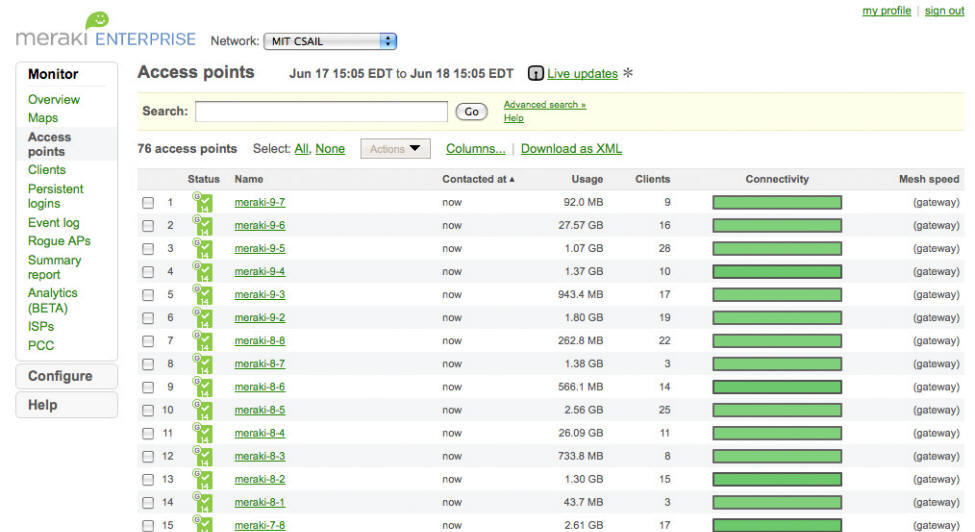Click the status icon for meraki-8-8
Screen dimensions: 975x532
tap(203, 341)
